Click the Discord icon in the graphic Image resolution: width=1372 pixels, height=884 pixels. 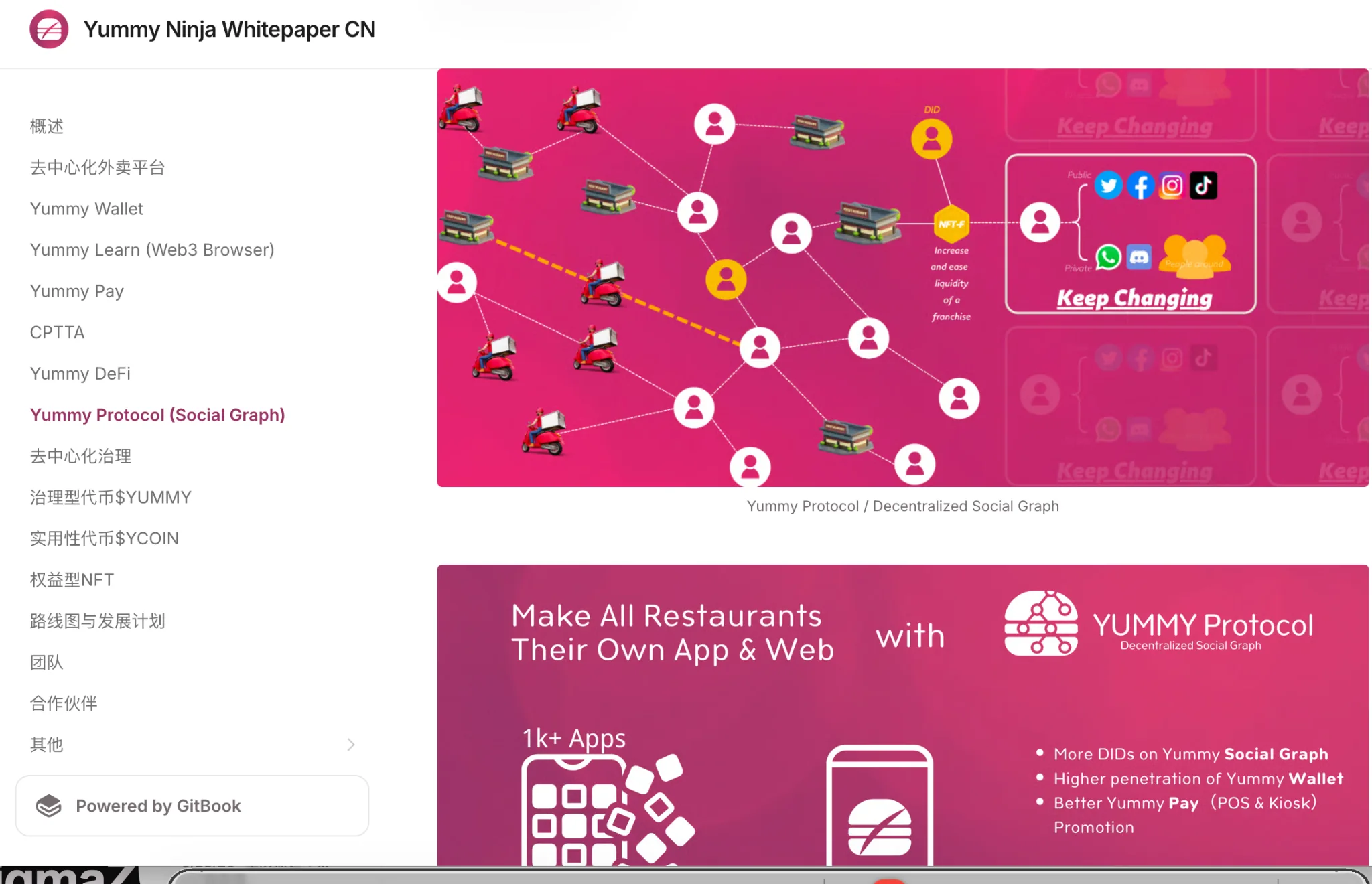(1139, 256)
